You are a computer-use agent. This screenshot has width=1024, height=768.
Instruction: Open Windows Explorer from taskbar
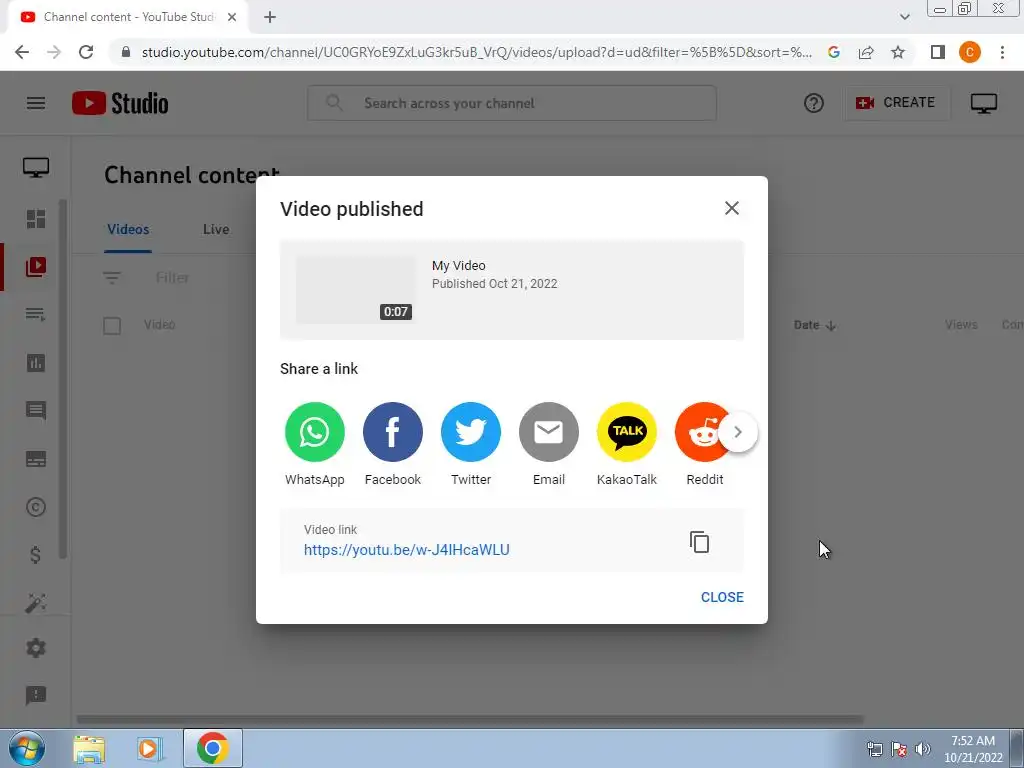89,748
